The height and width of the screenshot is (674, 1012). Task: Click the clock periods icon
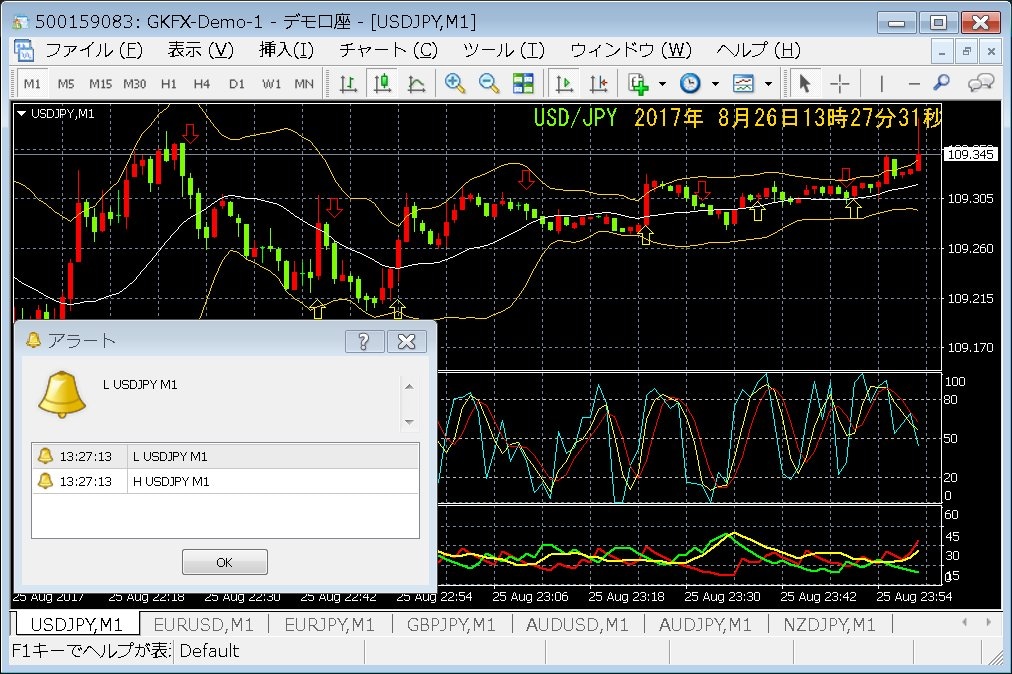coord(690,83)
